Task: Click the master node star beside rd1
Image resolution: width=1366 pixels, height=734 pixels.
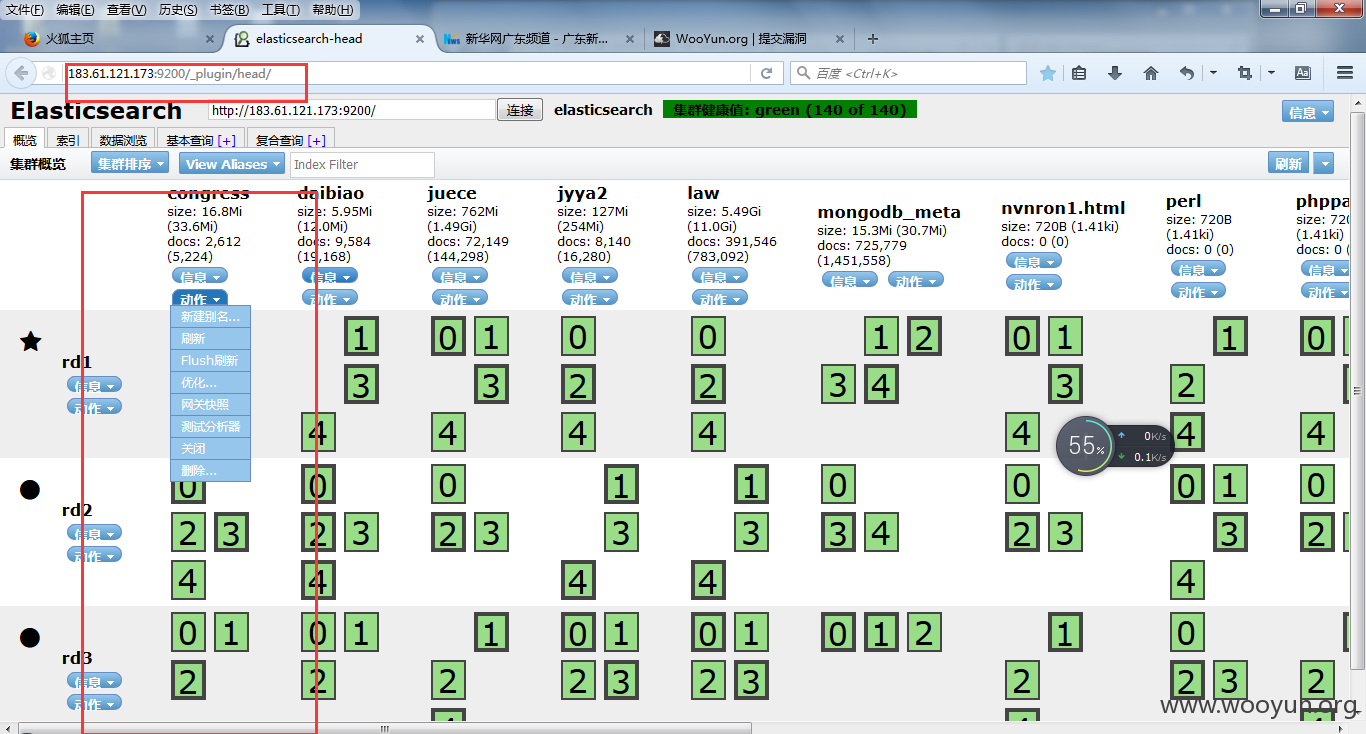Action: [31, 342]
